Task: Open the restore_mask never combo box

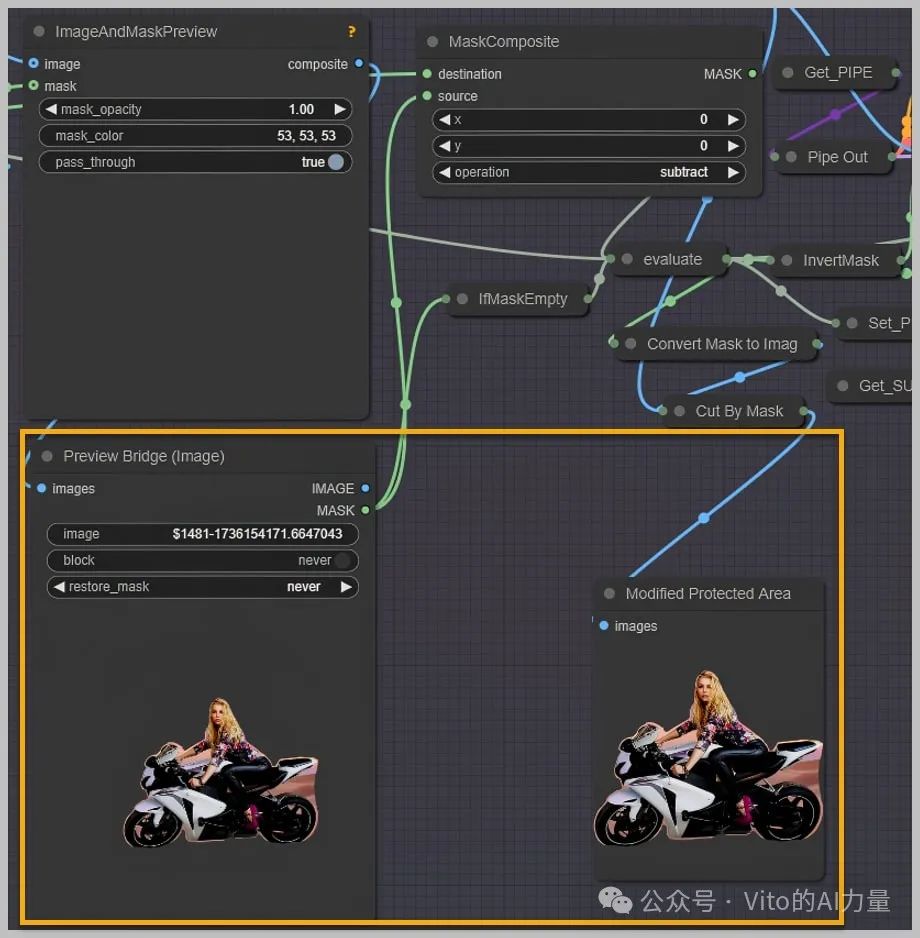Action: tap(203, 586)
